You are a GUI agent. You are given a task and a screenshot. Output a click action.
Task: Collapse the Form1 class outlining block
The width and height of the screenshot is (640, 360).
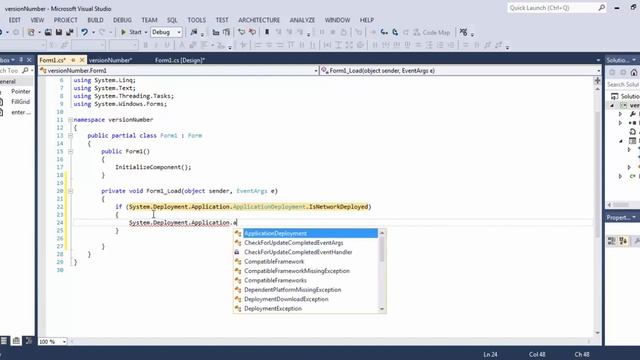coord(70,136)
